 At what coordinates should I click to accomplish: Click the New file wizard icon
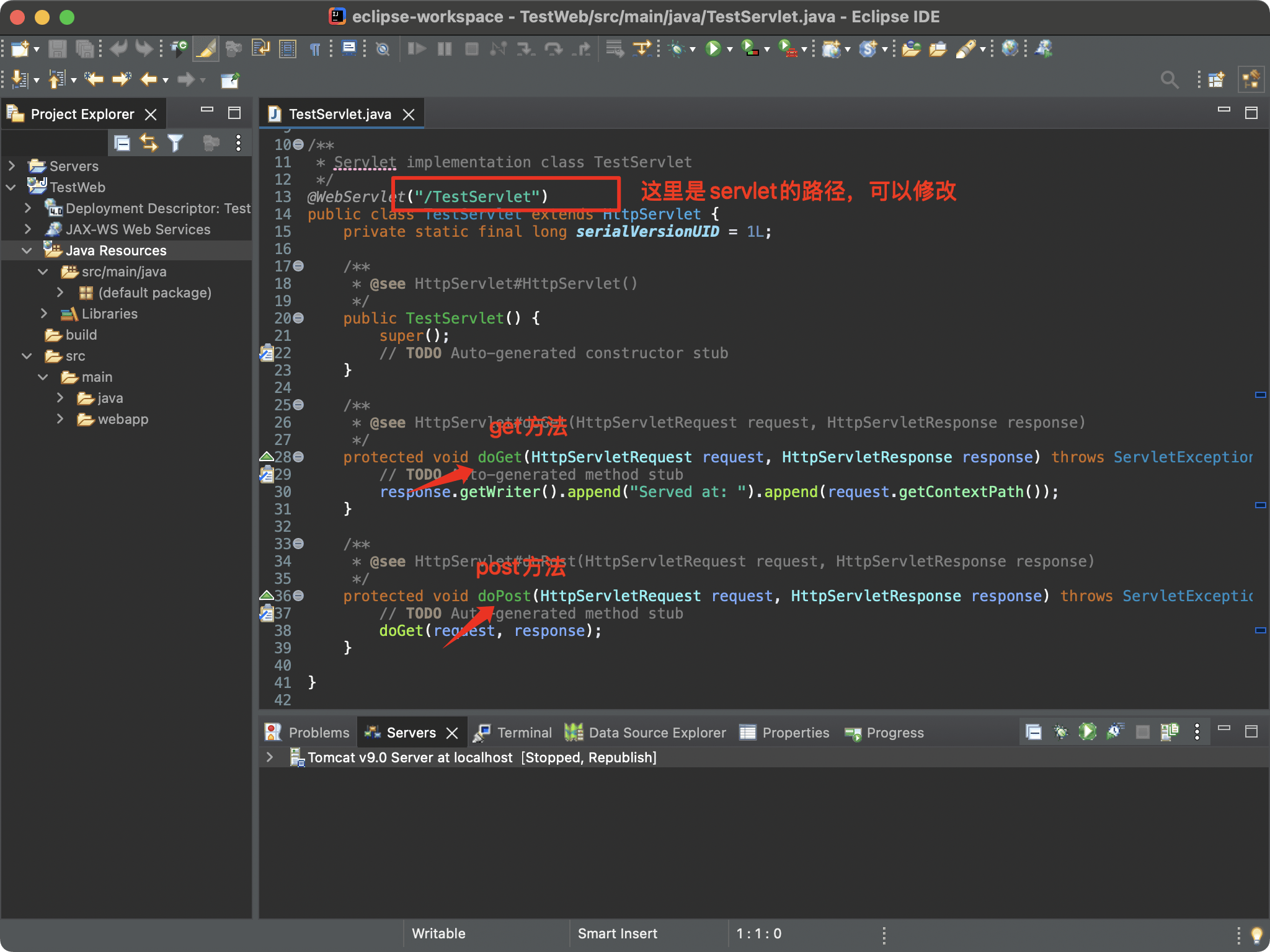click(20, 48)
